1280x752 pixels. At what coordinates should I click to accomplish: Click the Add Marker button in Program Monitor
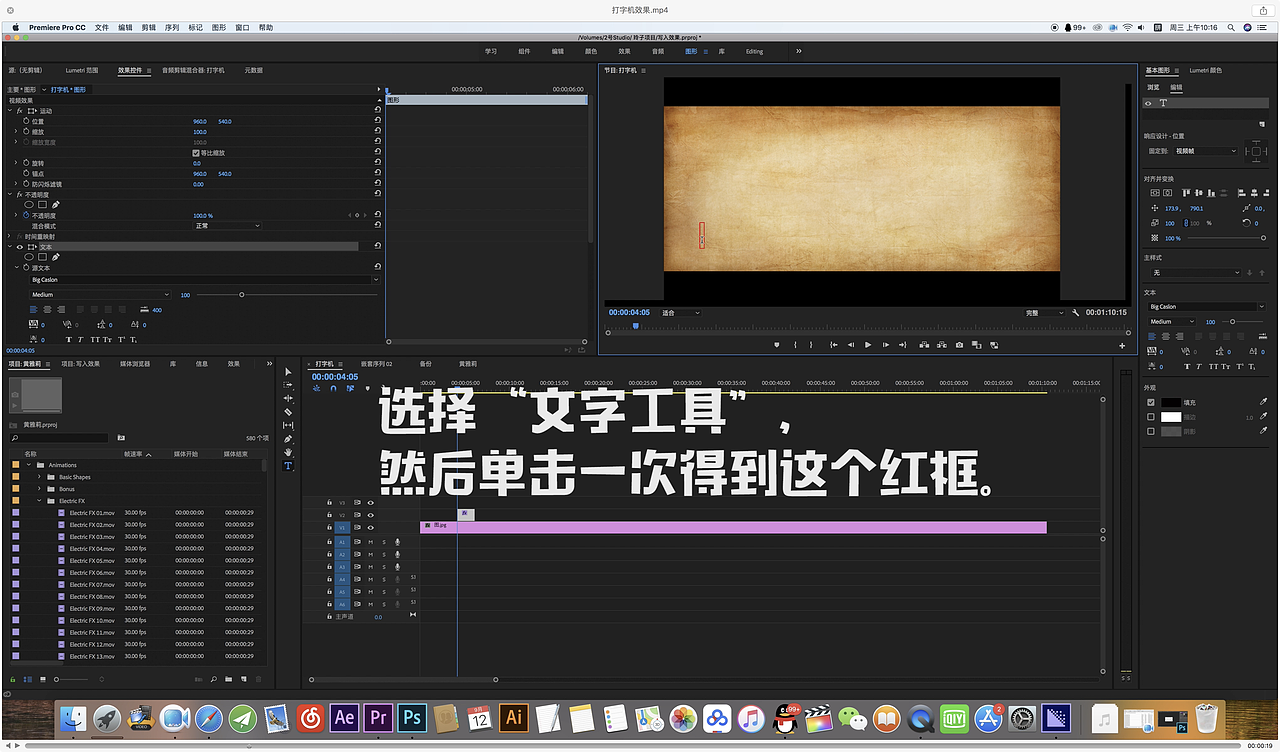click(777, 344)
